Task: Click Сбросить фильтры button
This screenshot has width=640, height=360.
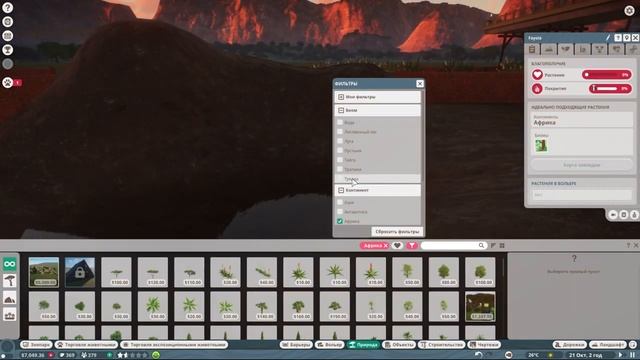Action: [x=397, y=231]
